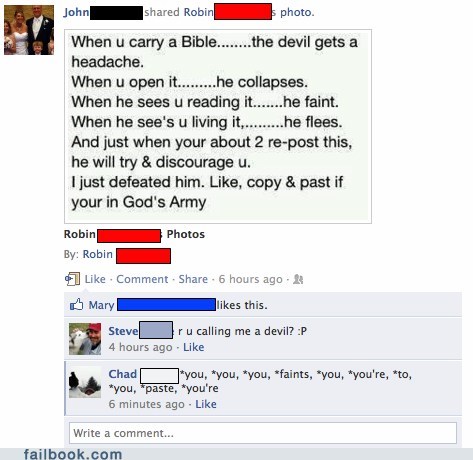
Task: Like Chad's corrections comment
Action: 206,404
